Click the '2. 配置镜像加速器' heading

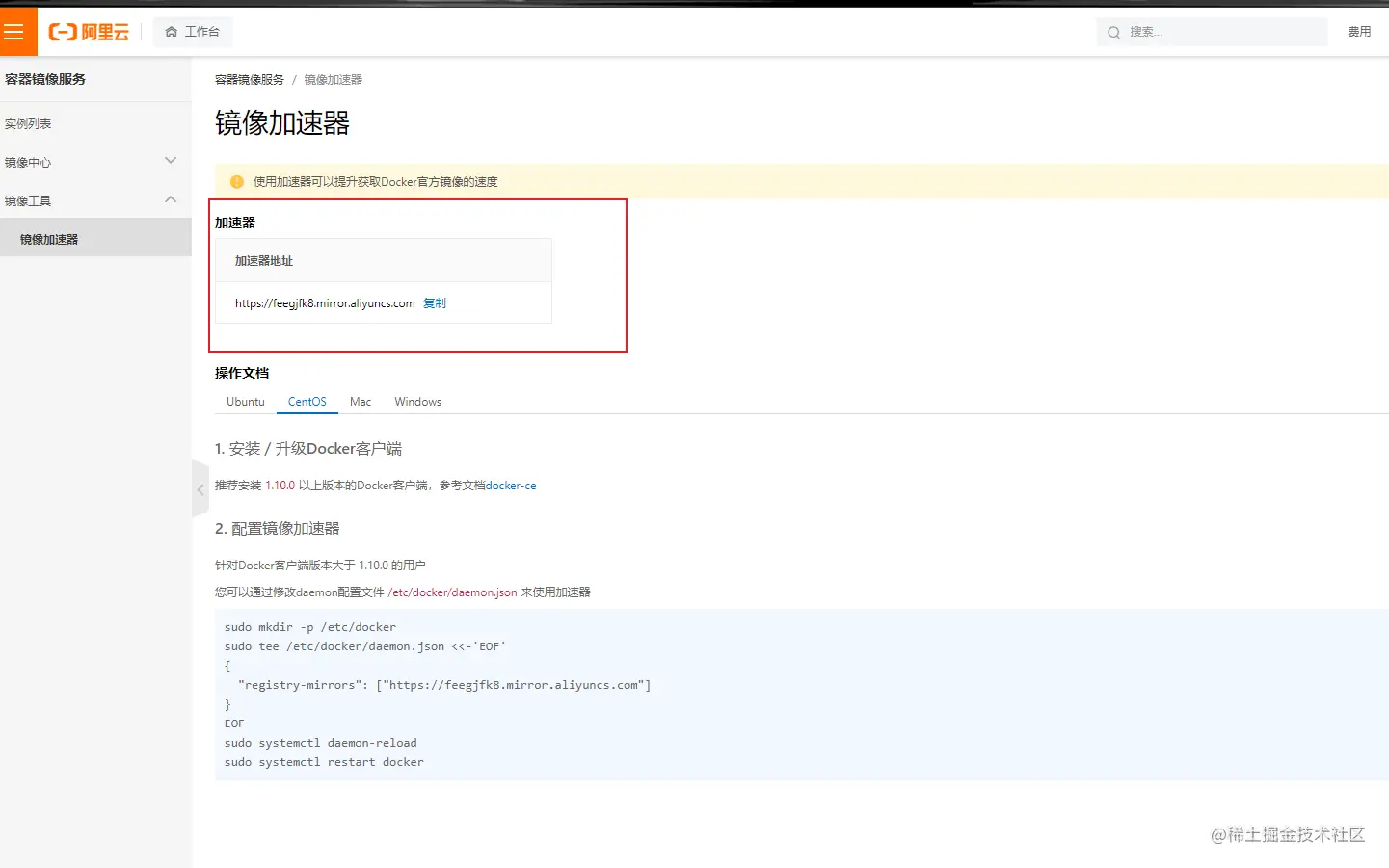[x=278, y=528]
